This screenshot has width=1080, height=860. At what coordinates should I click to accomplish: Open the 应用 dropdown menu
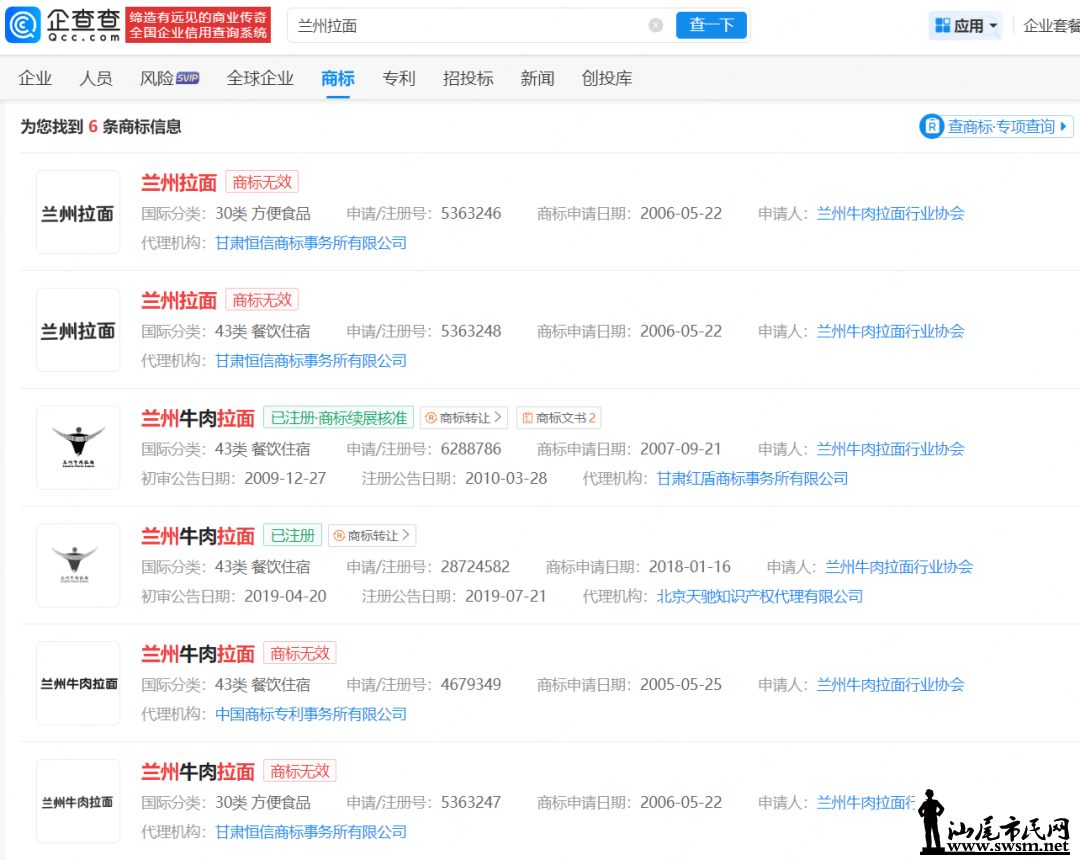pyautogui.click(x=966, y=26)
